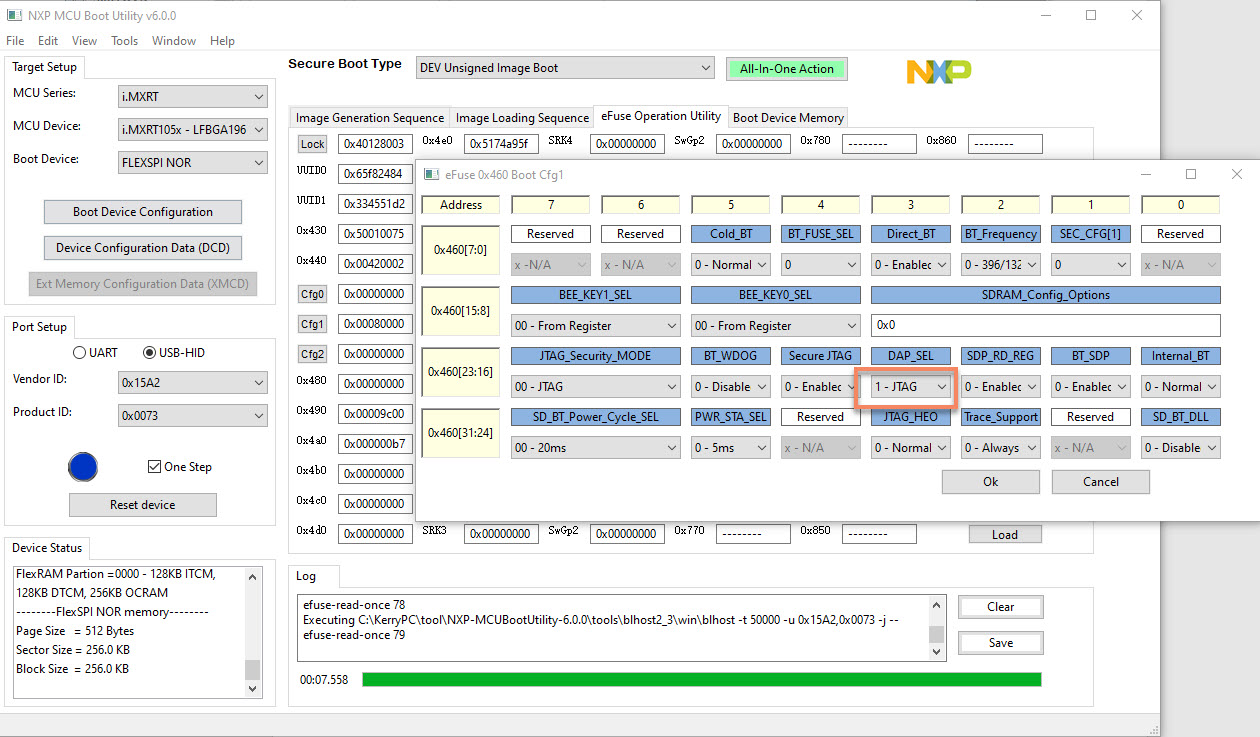The height and width of the screenshot is (737, 1260).
Task: Click the Reset device button
Action: click(x=142, y=504)
